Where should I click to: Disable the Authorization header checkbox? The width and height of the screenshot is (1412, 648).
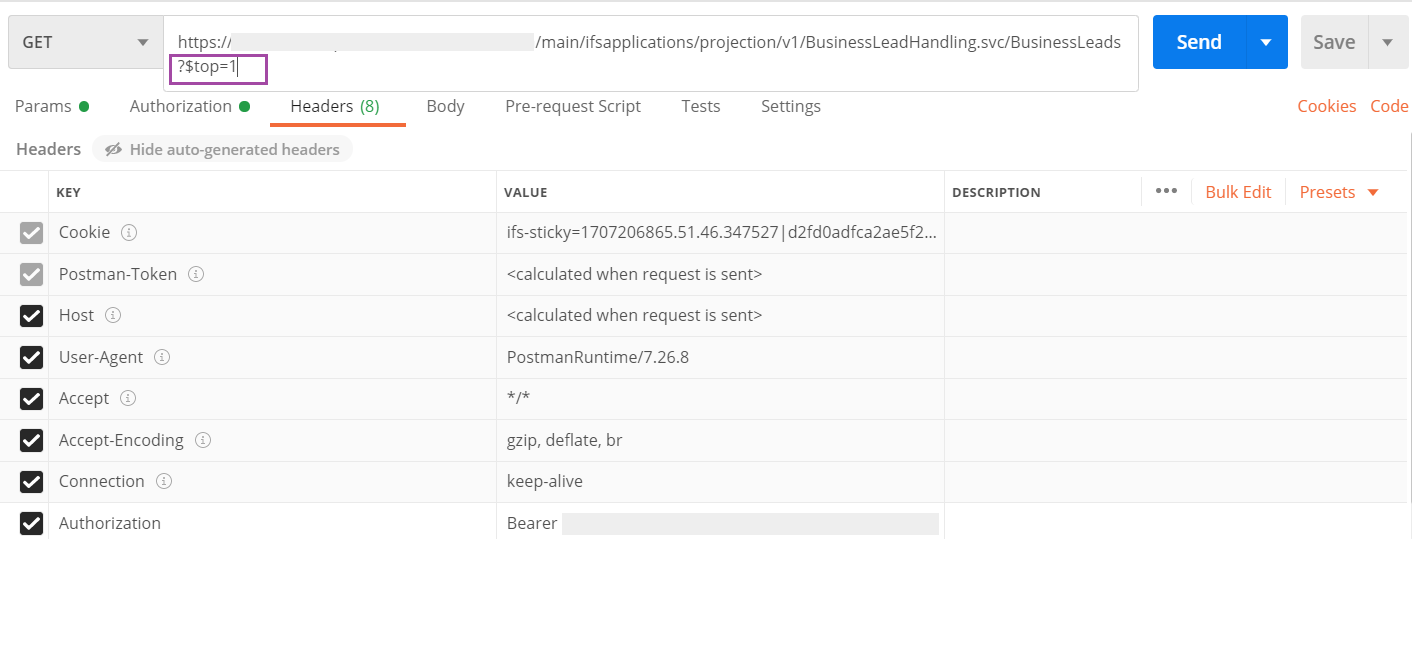click(31, 523)
